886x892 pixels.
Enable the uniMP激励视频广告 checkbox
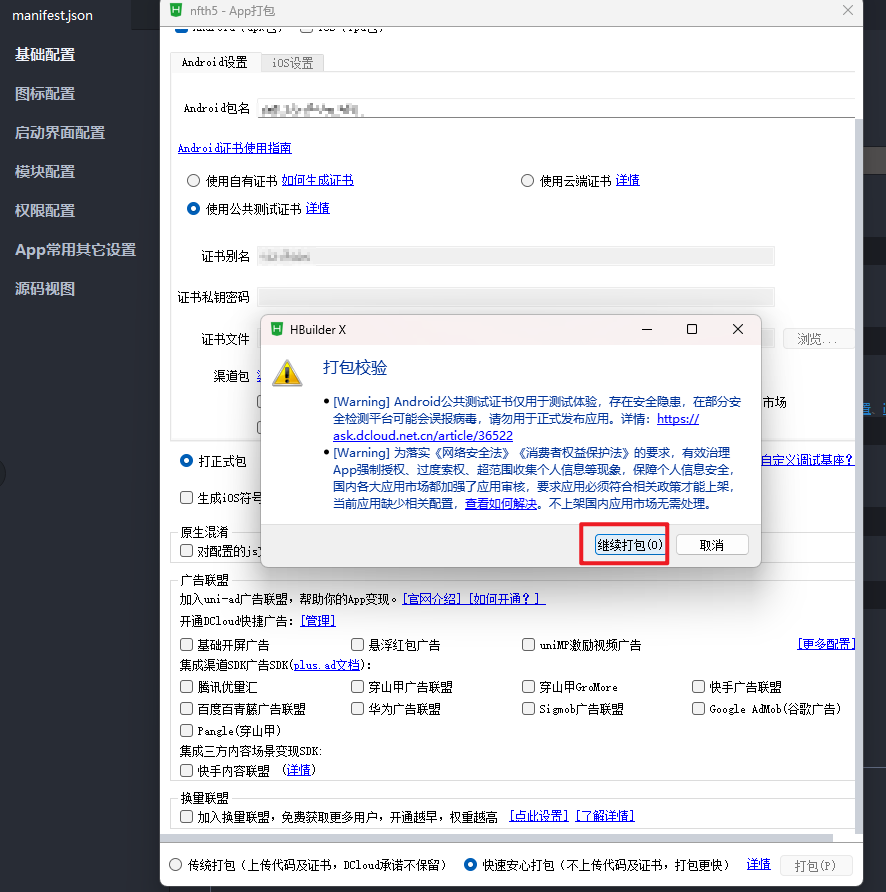pyautogui.click(x=529, y=645)
